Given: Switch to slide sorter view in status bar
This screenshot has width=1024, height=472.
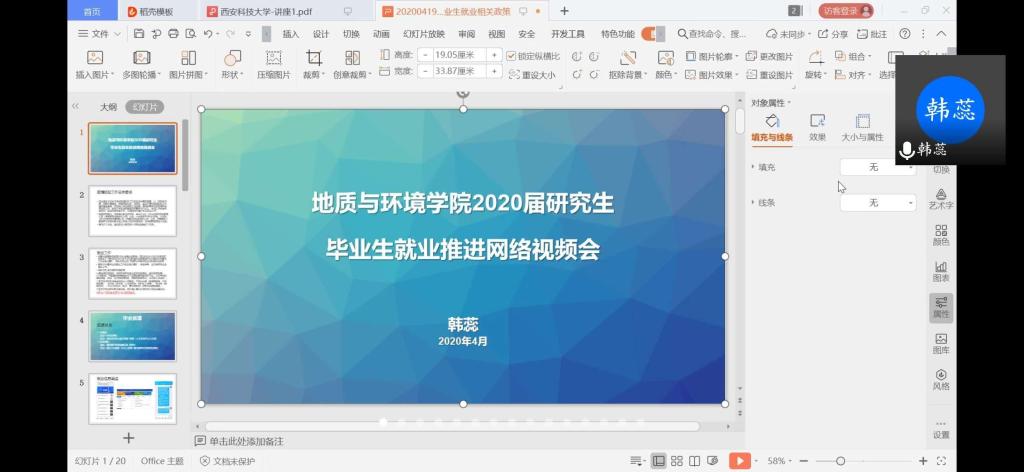Looking at the screenshot, I should [x=678, y=461].
